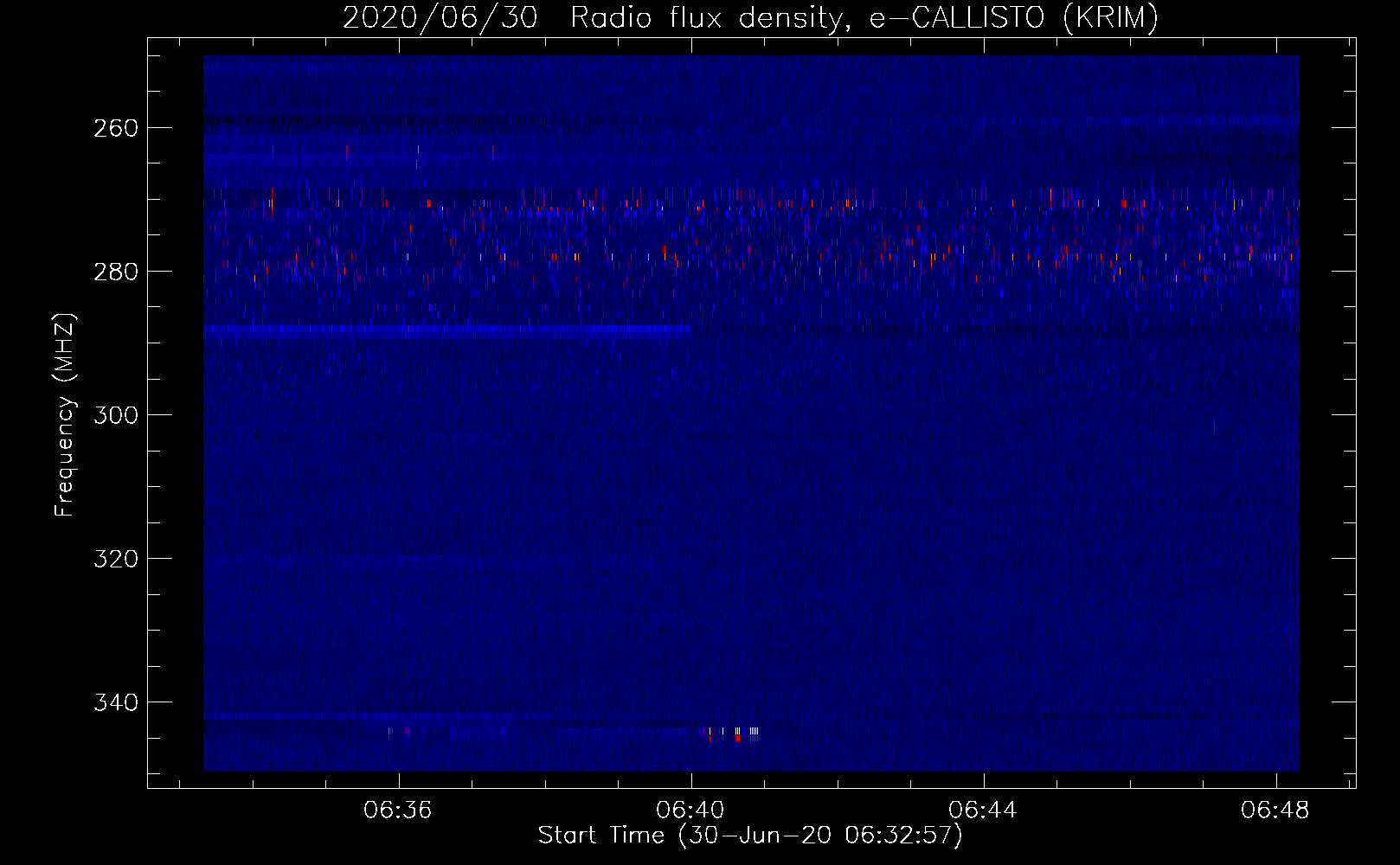Click the 06:36 time tick label

point(398,811)
